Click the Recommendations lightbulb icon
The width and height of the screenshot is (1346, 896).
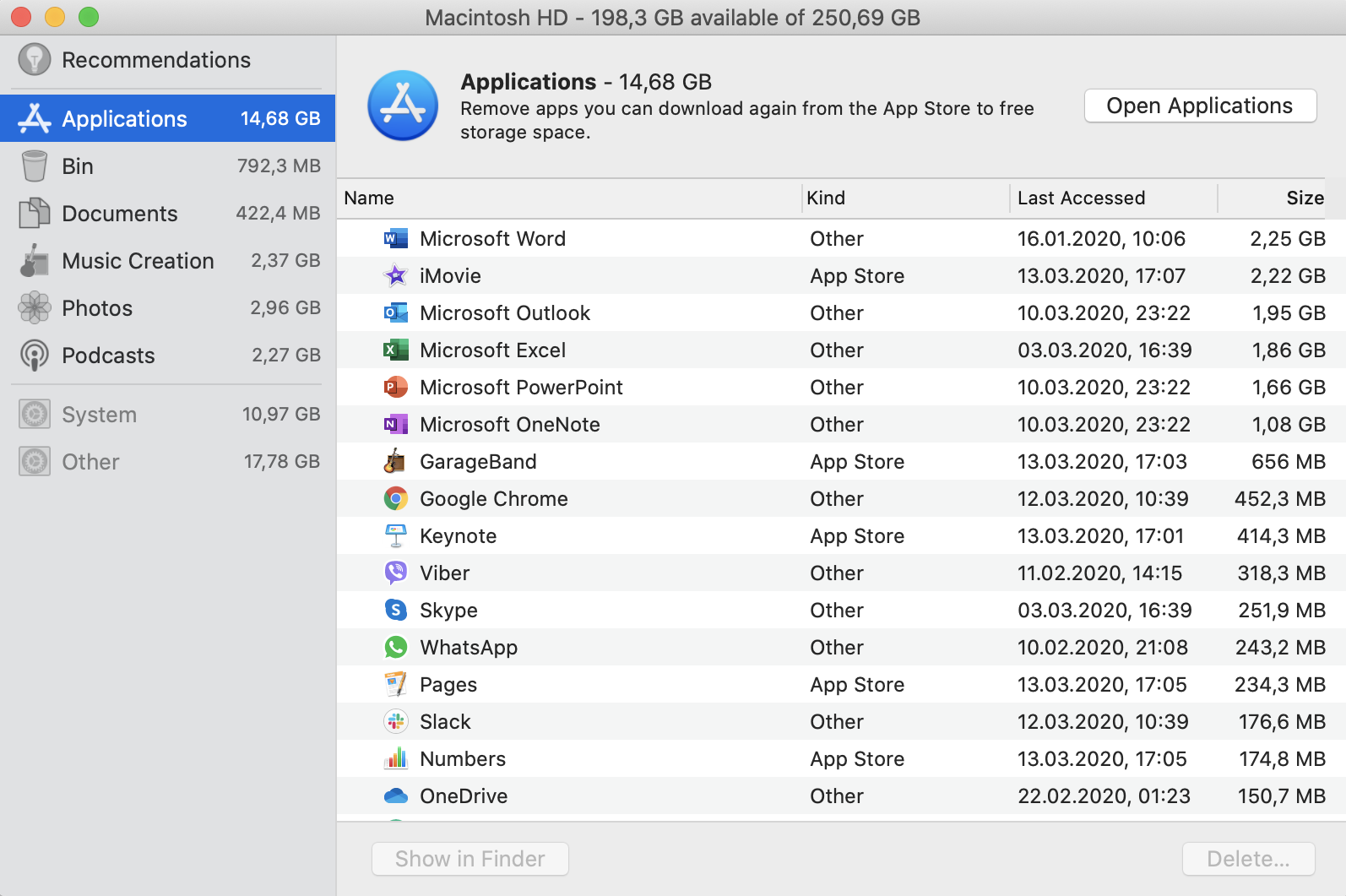[x=35, y=60]
